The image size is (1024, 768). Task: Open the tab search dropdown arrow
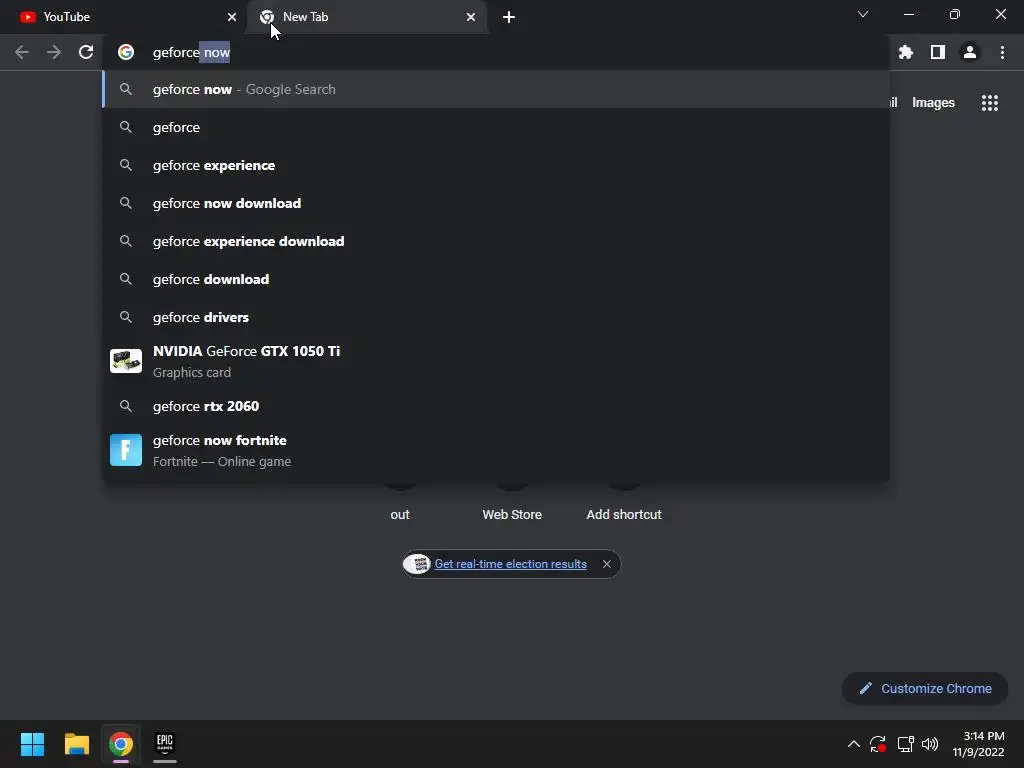pos(863,14)
